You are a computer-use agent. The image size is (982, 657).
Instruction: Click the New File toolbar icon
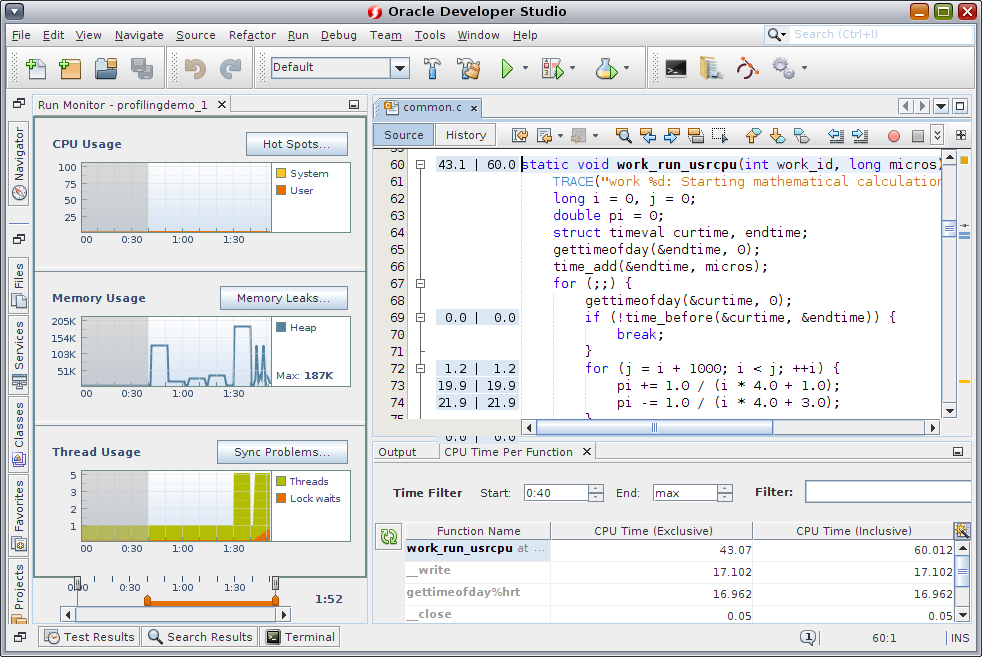(x=36, y=68)
